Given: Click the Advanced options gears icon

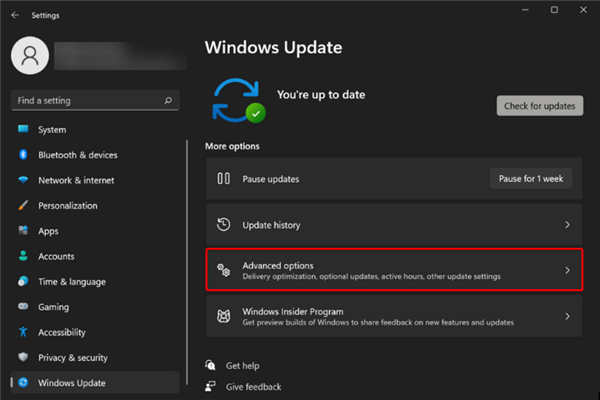Looking at the screenshot, I should 223,270.
